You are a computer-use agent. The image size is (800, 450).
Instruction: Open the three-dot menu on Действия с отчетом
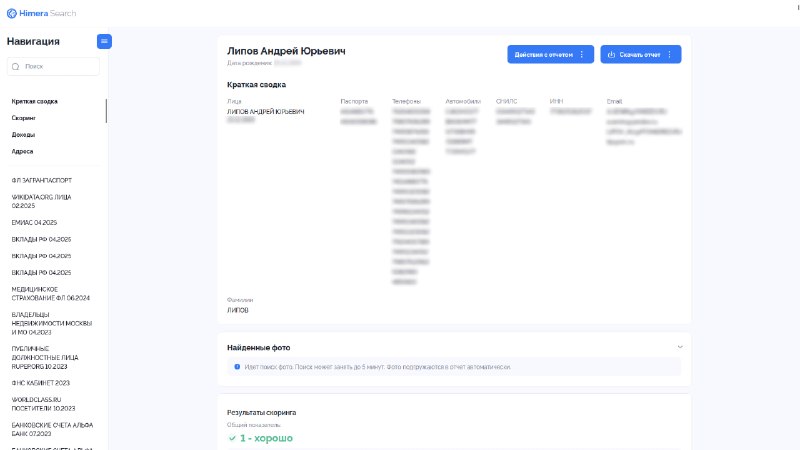pyautogui.click(x=582, y=55)
